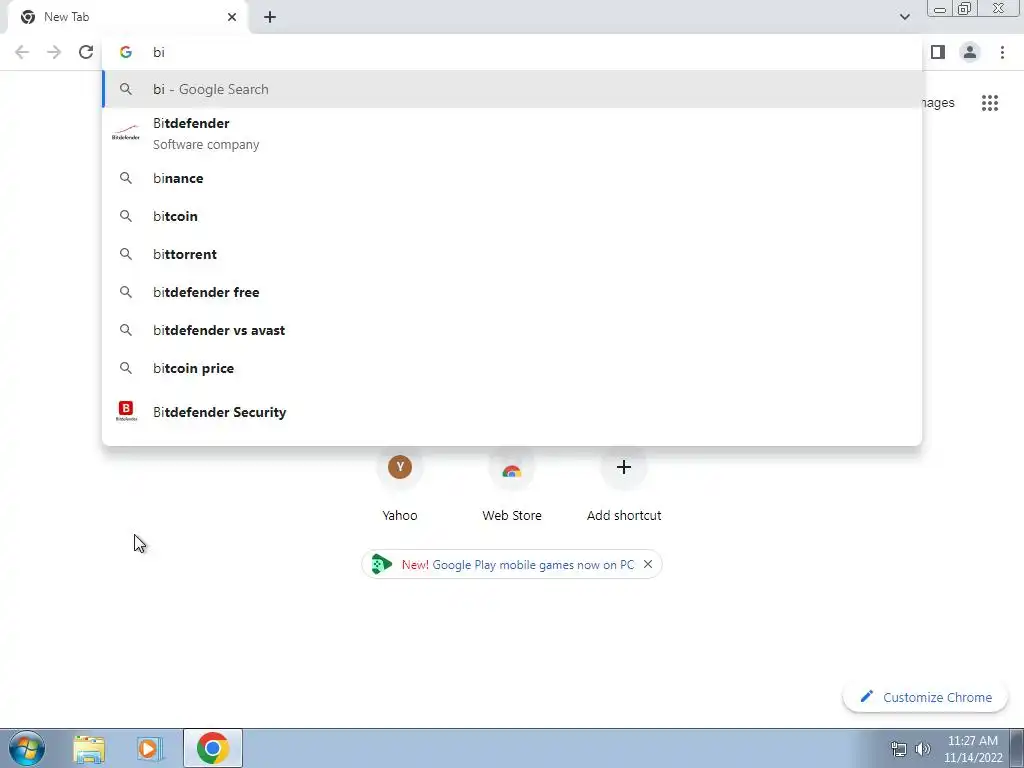Click the Customize Chrome button
1024x768 pixels.
(925, 697)
